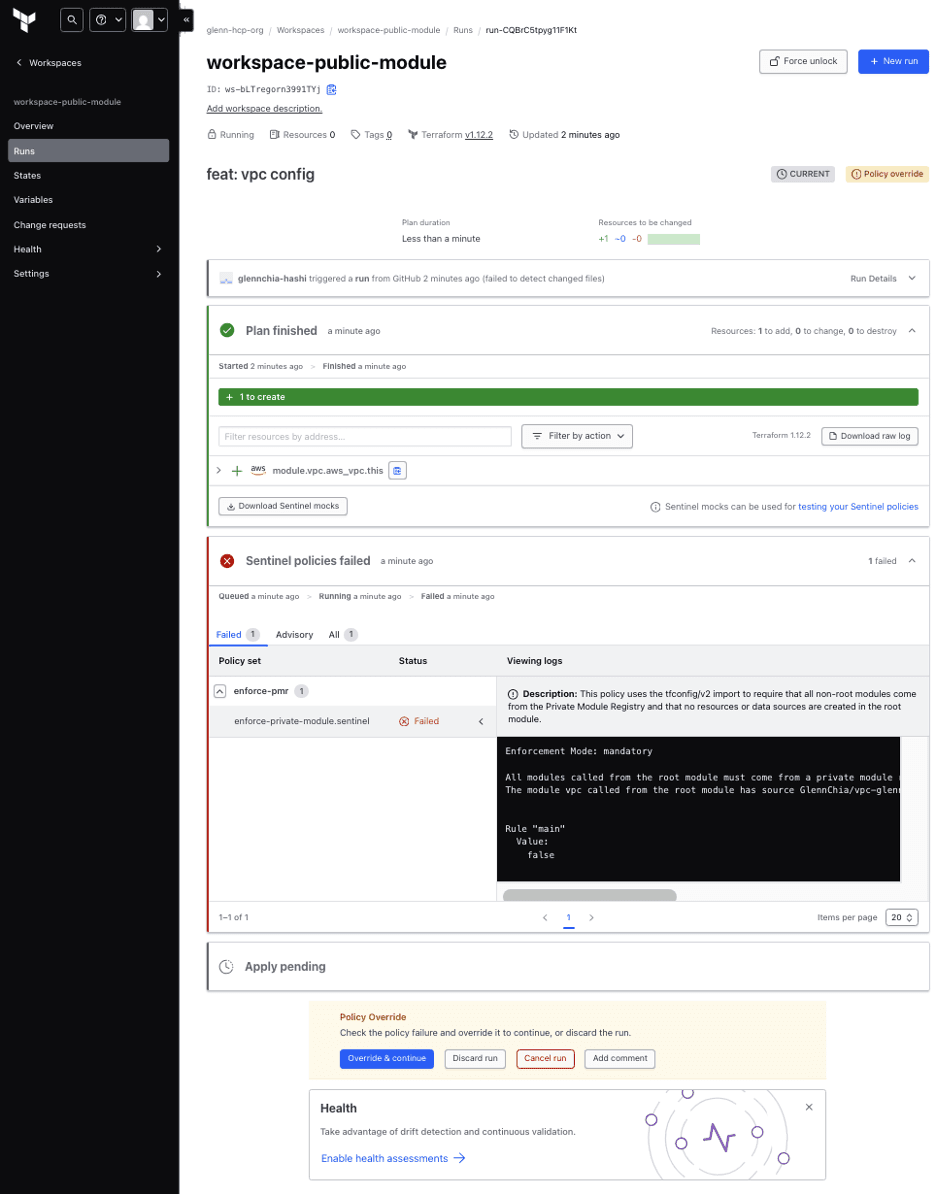The image size is (936, 1194).
Task: Click Override & continue
Action: tap(386, 1059)
